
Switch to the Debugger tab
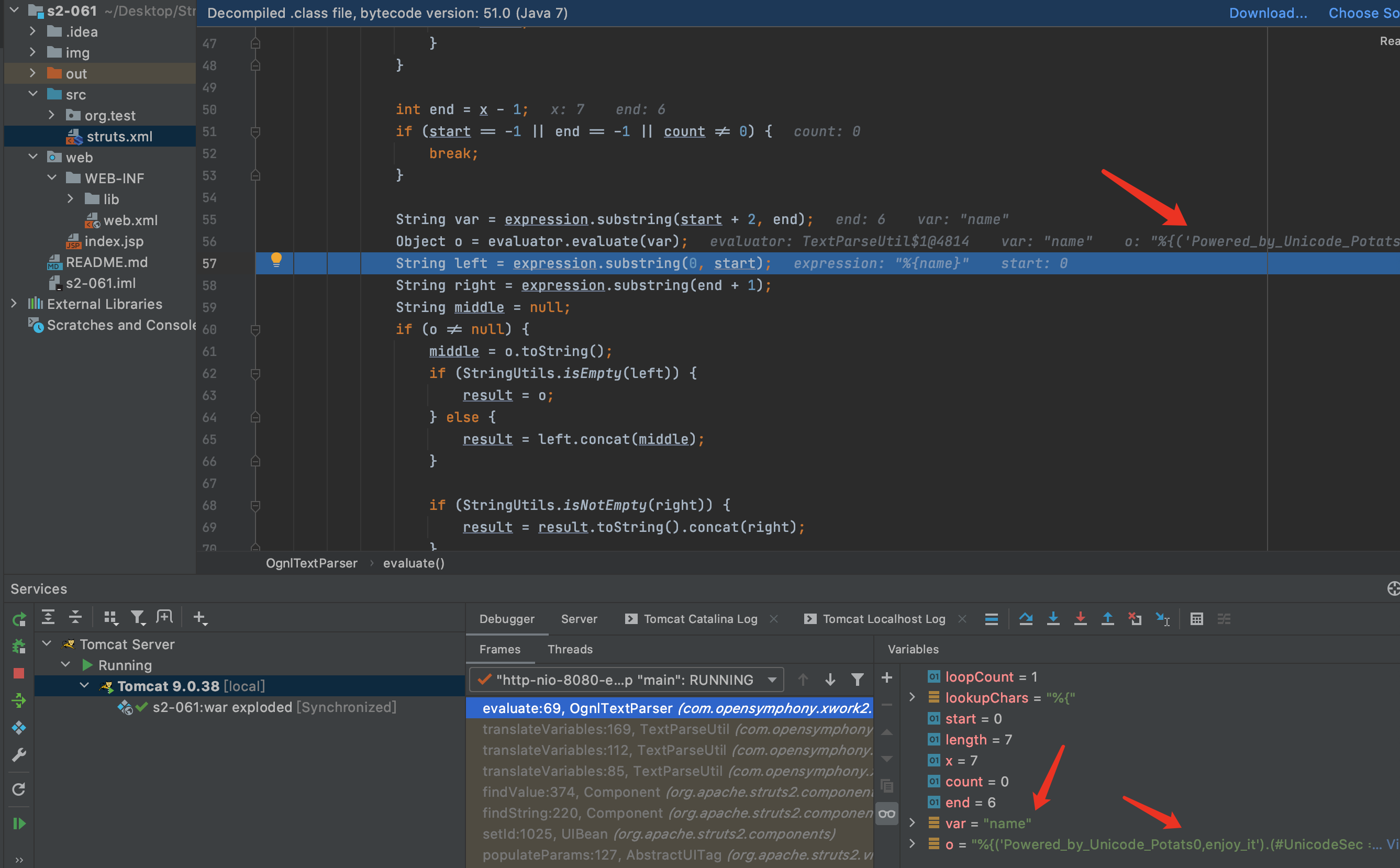click(x=507, y=619)
